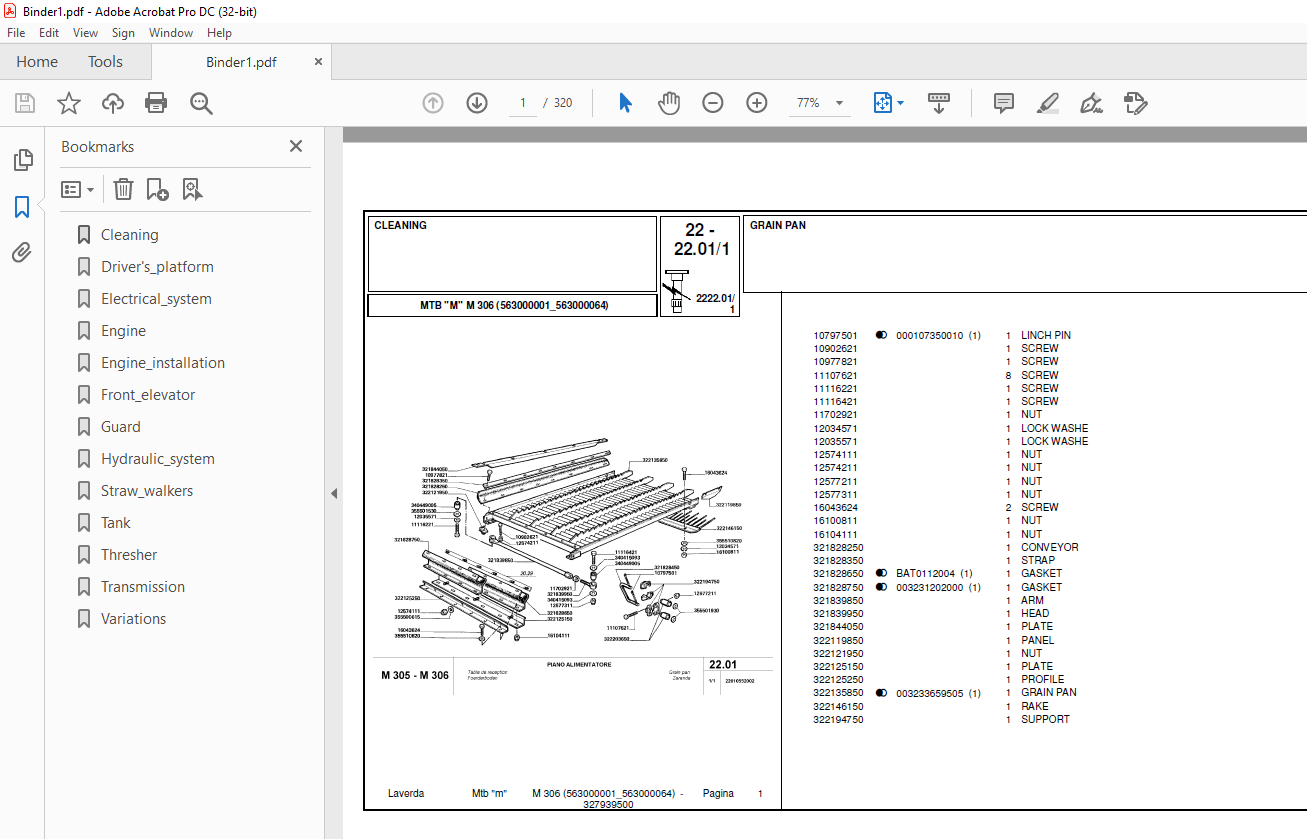This screenshot has width=1307, height=839.
Task: Open page thumbnails panel icon
Action: tap(22, 160)
